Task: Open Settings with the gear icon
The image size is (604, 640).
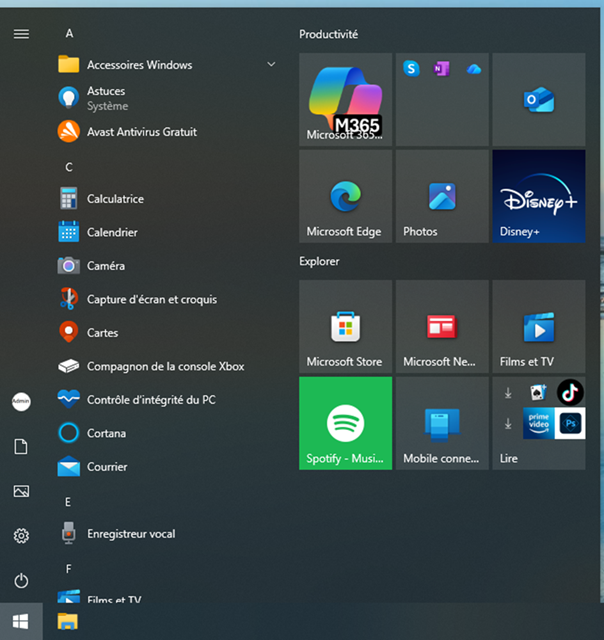Action: 21,536
